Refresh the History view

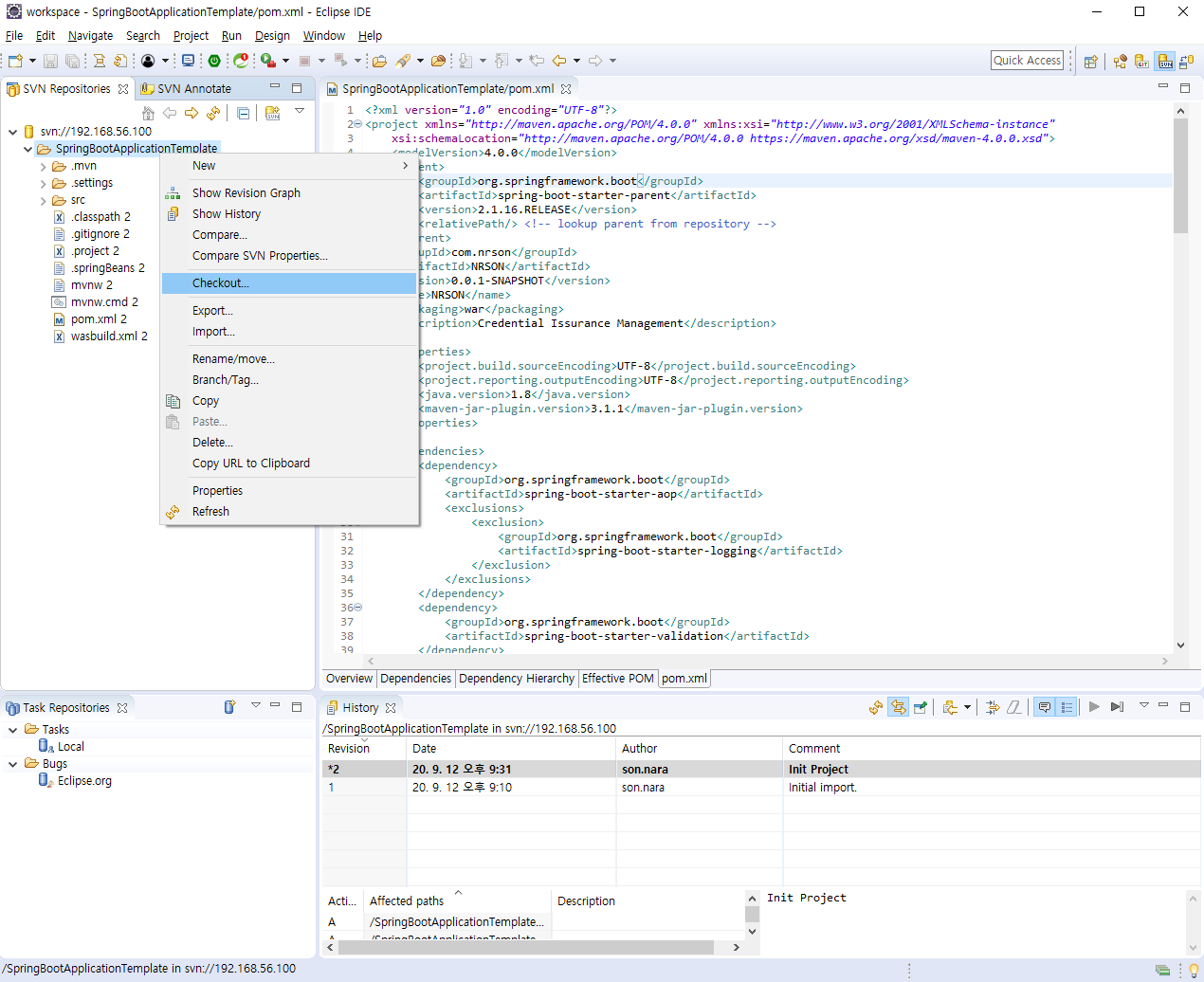[x=876, y=707]
